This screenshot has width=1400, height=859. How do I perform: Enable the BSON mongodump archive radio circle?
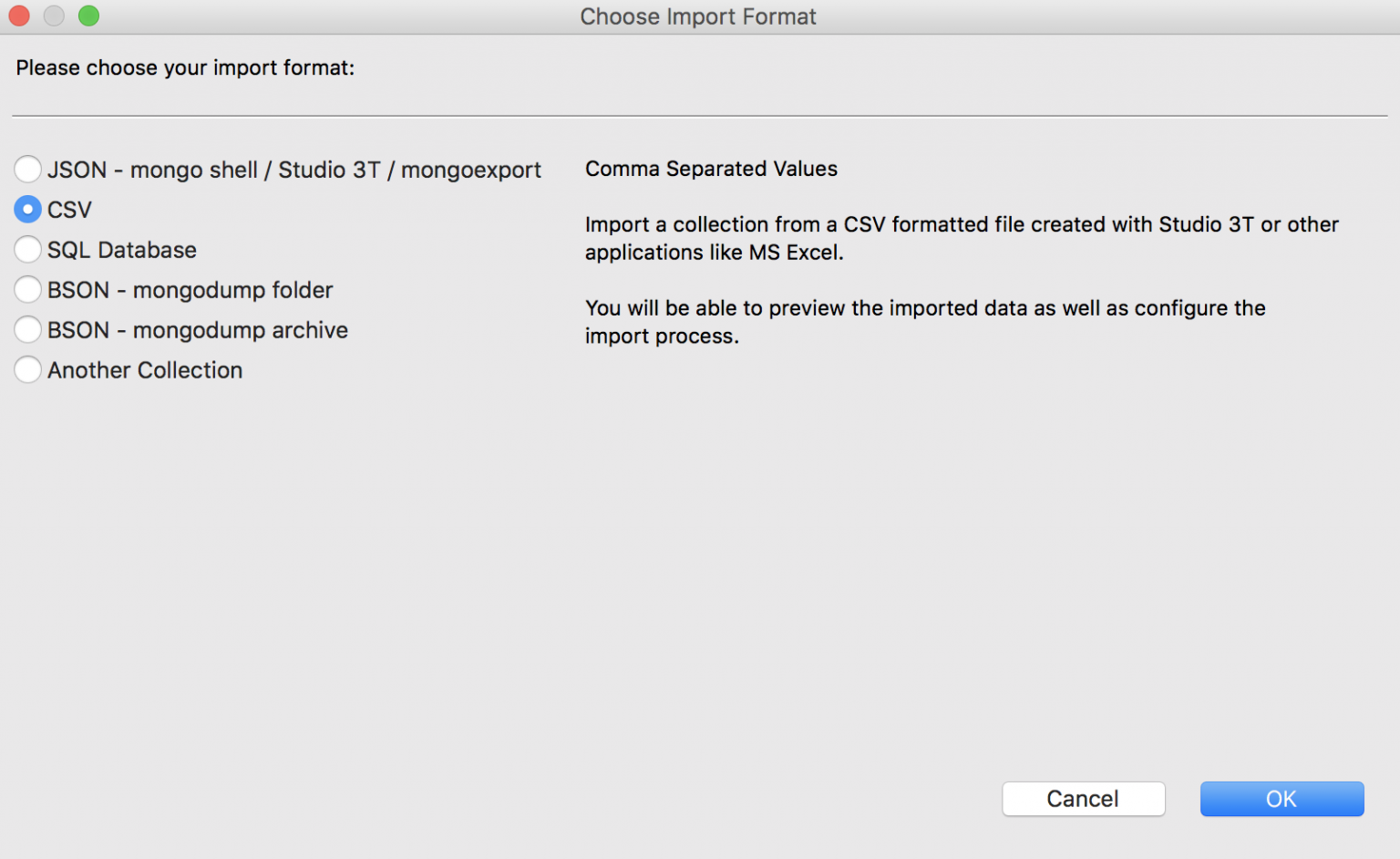click(27, 329)
